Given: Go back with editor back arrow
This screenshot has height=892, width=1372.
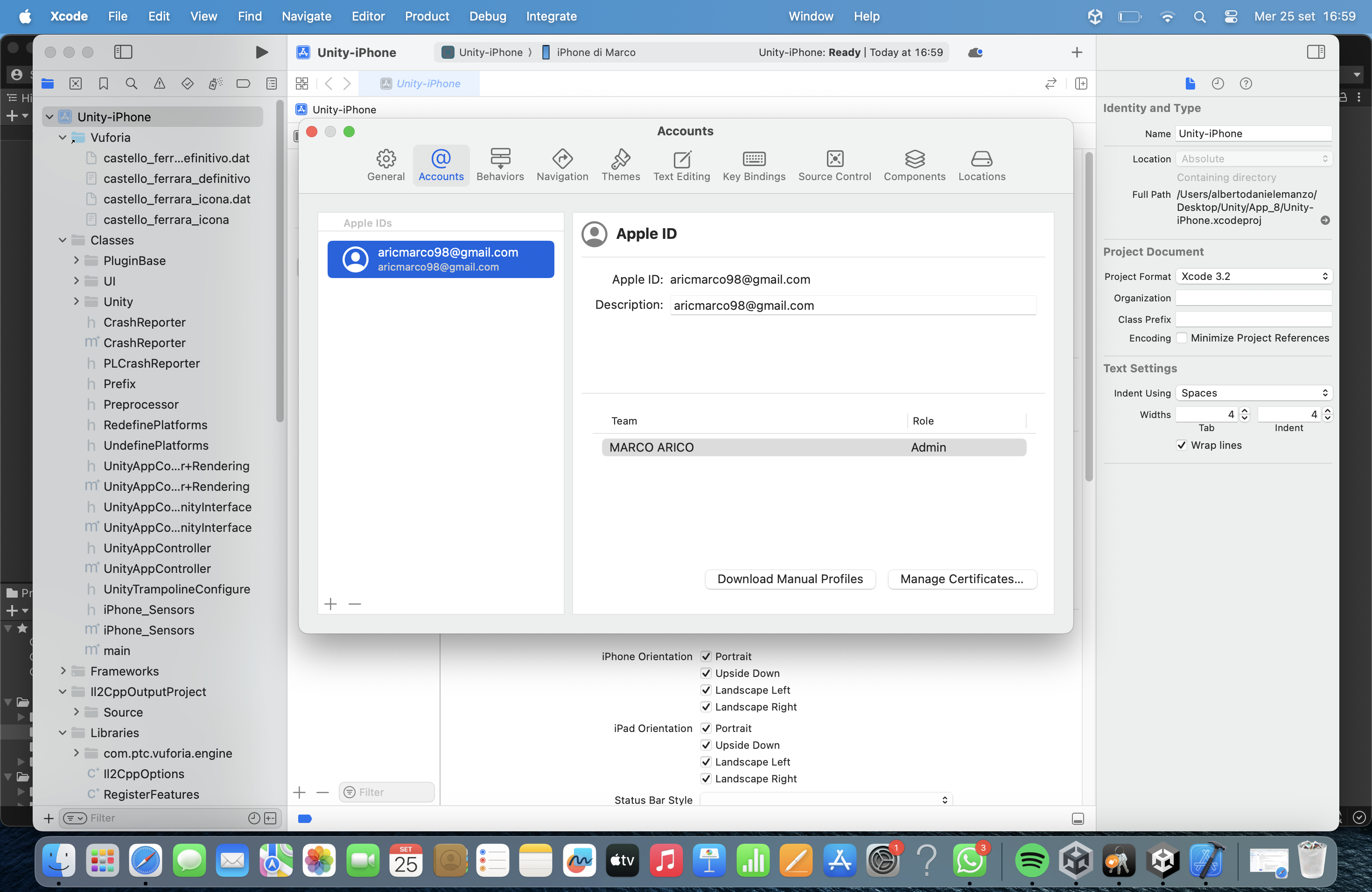Looking at the screenshot, I should 329,84.
